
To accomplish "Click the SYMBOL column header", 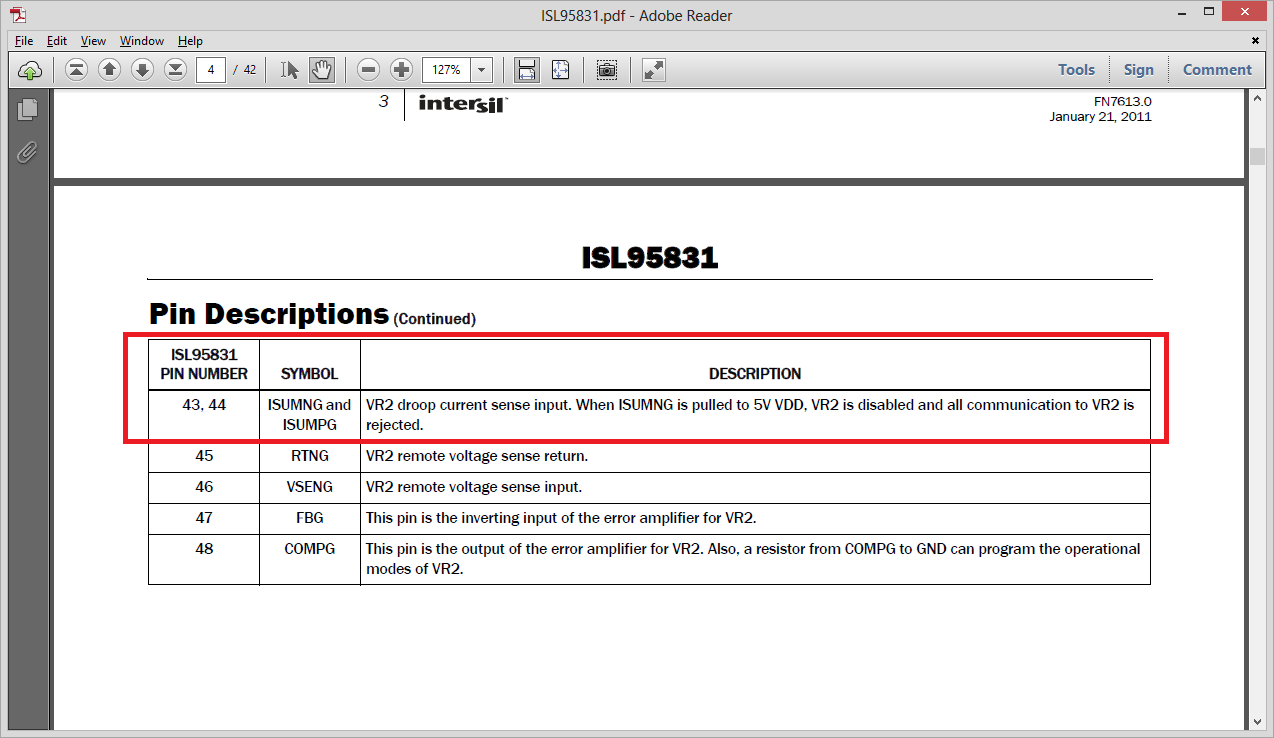I will click(310, 374).
